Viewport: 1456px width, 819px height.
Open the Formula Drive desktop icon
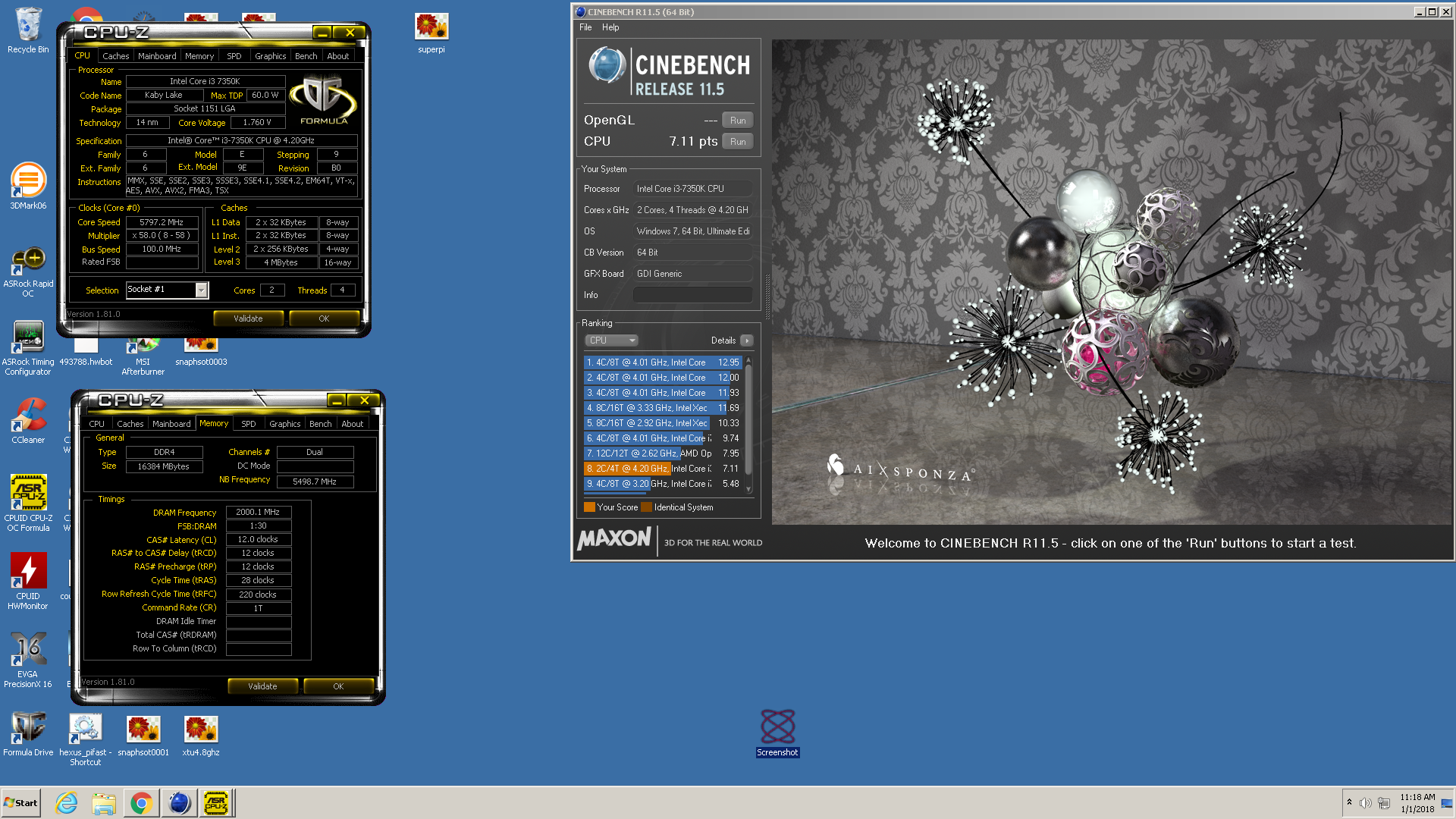[x=28, y=734]
